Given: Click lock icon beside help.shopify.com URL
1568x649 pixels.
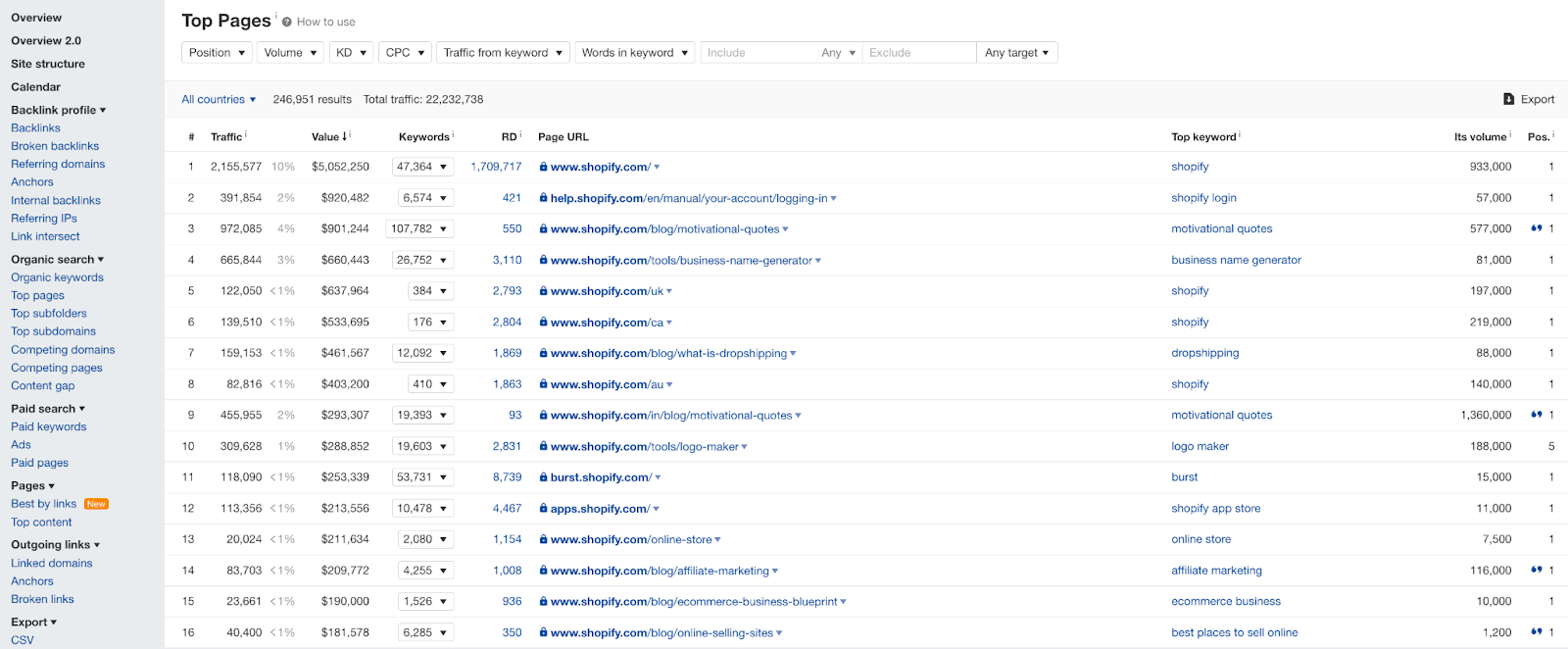Looking at the screenshot, I should 543,198.
